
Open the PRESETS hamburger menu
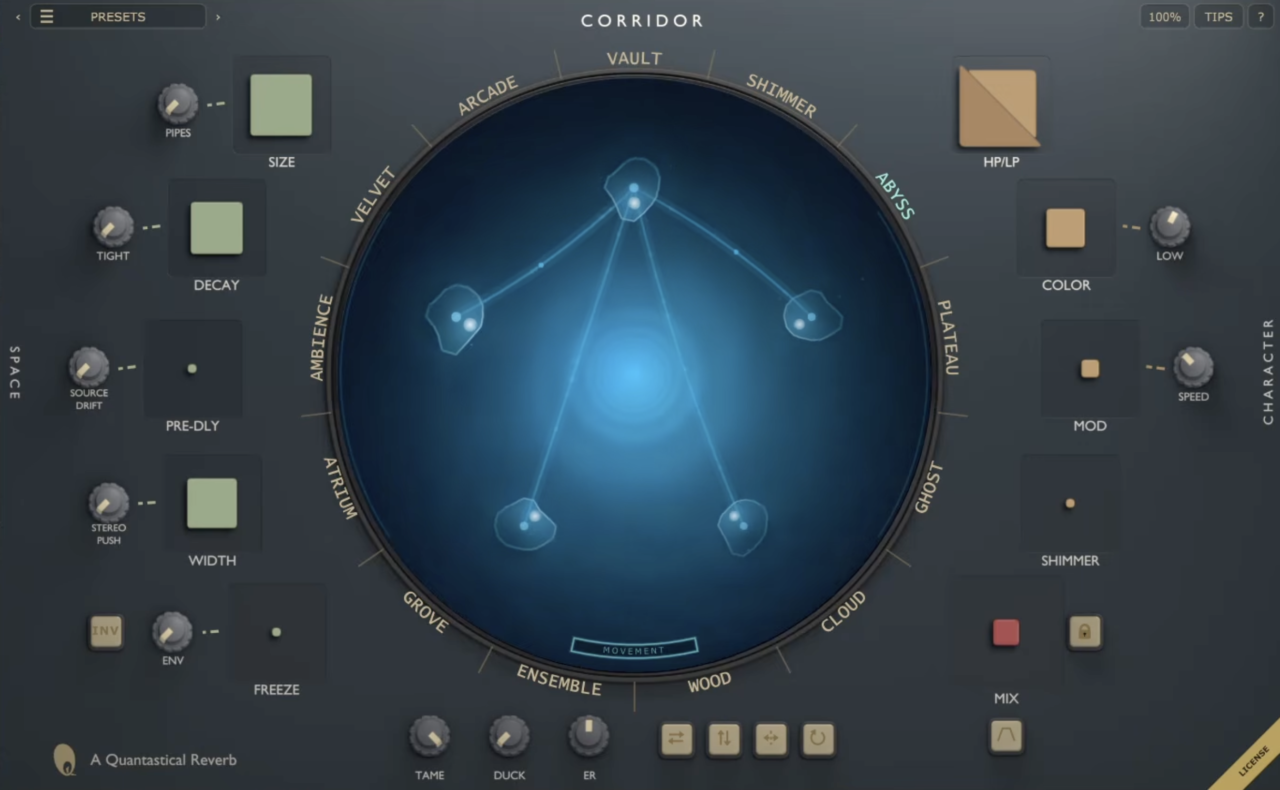pos(47,17)
